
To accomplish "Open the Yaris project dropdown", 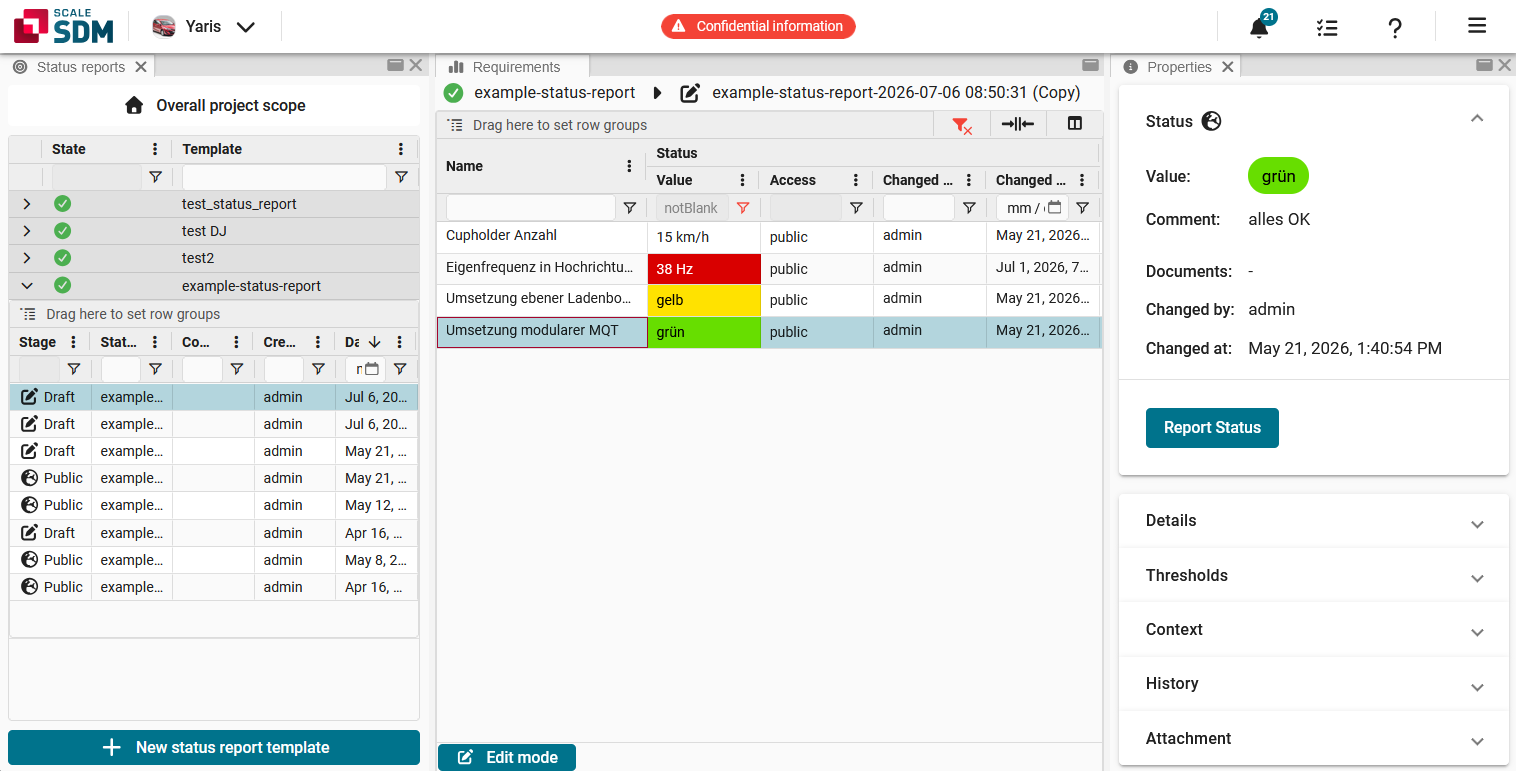I will (204, 27).
